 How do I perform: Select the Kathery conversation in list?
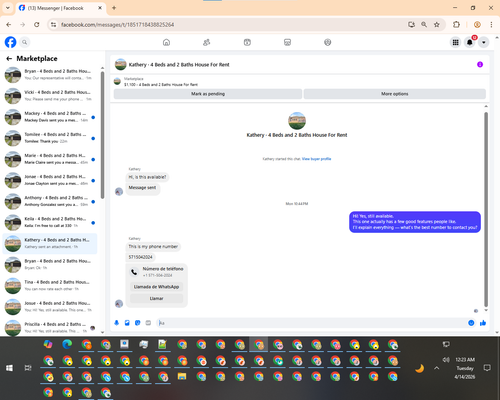(50, 243)
